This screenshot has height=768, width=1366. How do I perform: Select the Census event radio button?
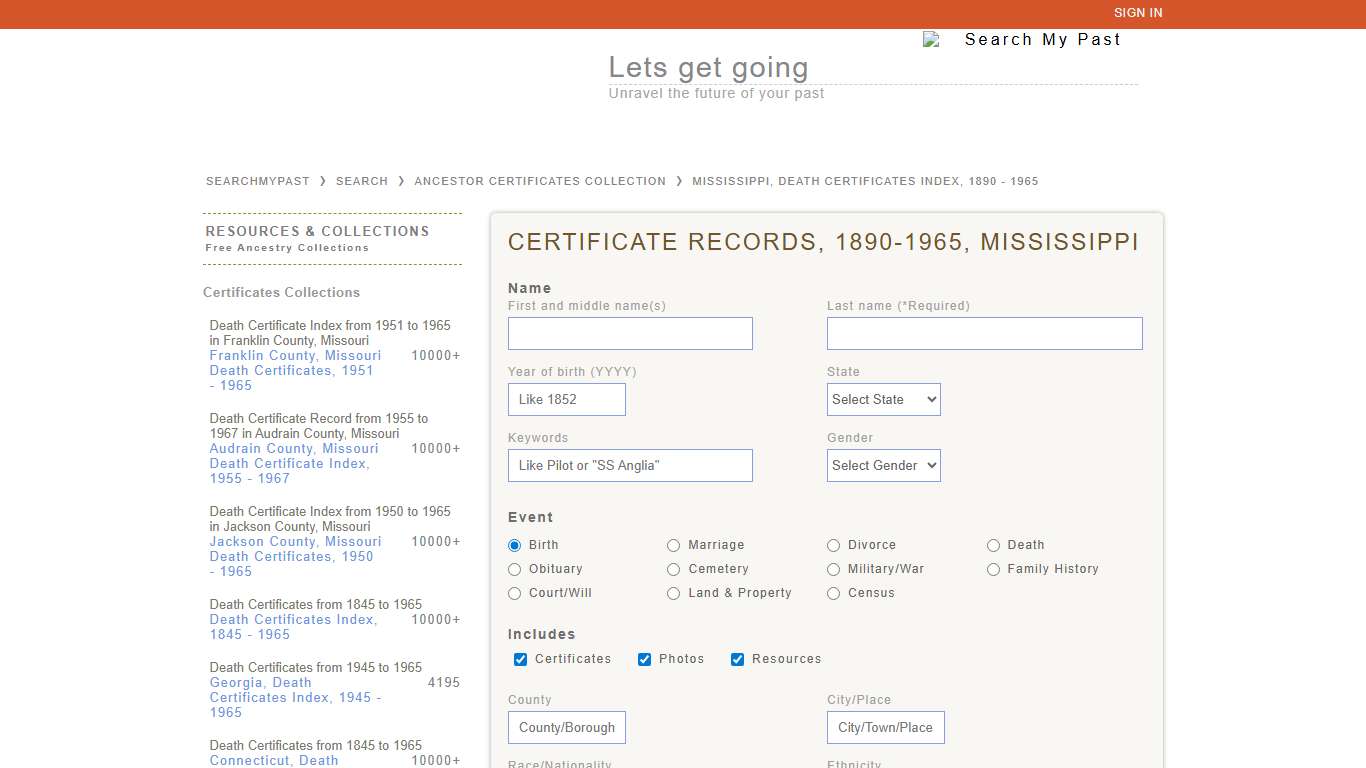[833, 593]
